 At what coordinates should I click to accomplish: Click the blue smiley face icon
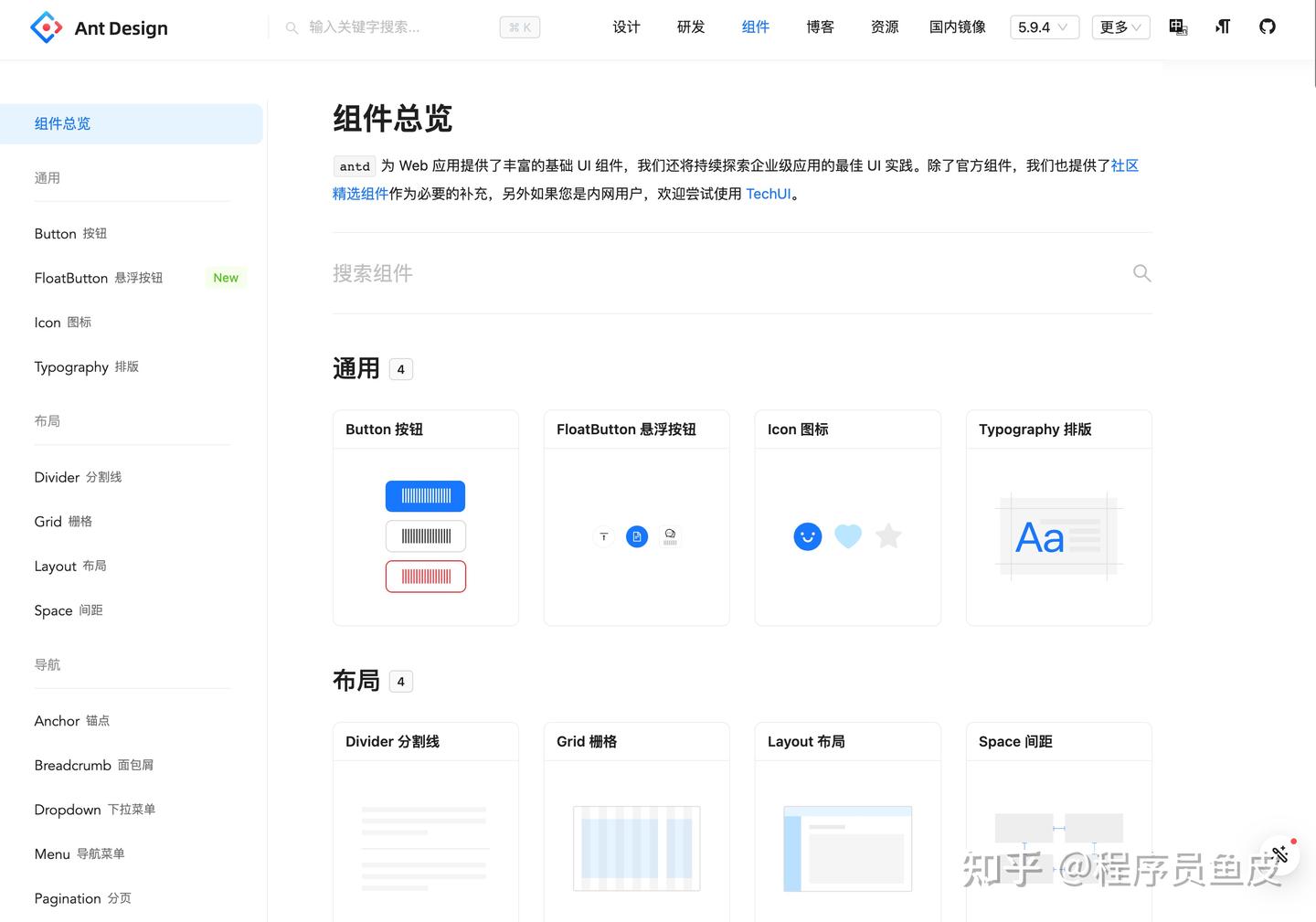[x=808, y=536]
